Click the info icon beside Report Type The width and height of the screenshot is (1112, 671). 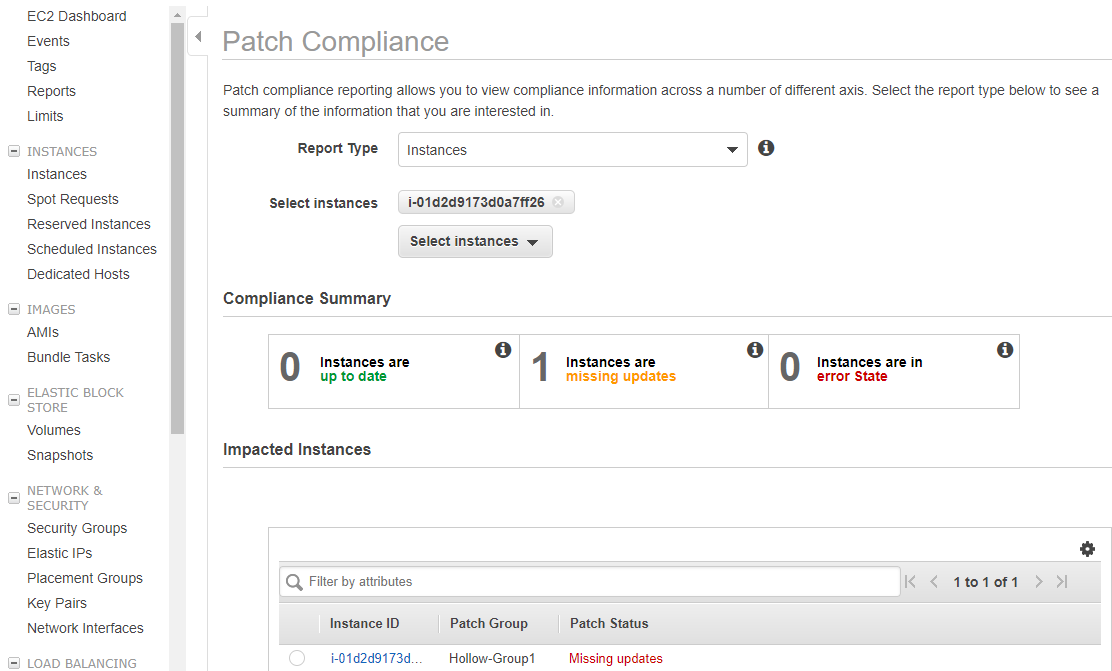click(x=766, y=148)
